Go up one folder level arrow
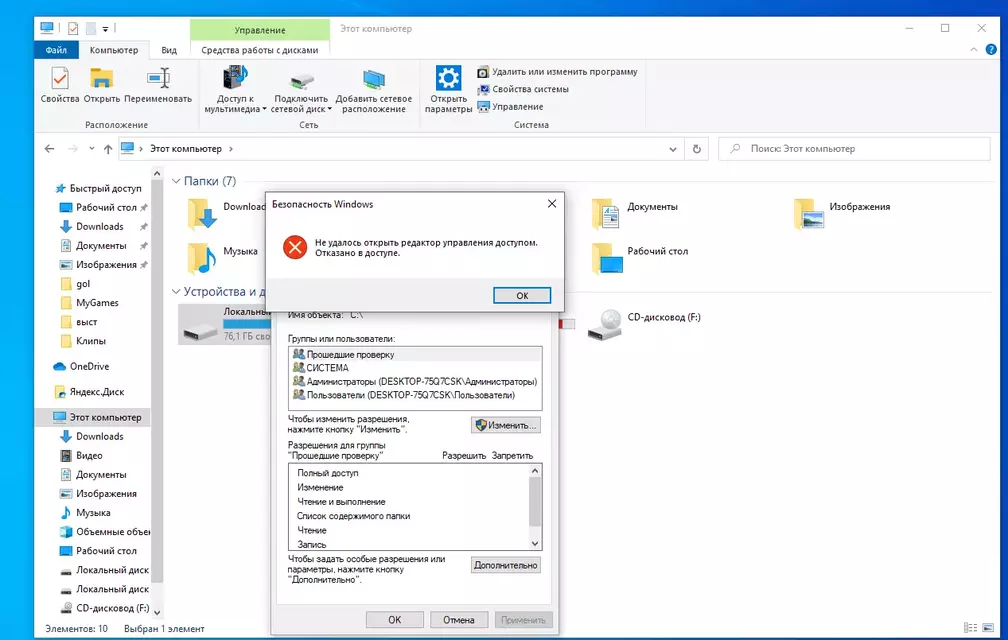The width and height of the screenshot is (1008, 640). point(107,149)
